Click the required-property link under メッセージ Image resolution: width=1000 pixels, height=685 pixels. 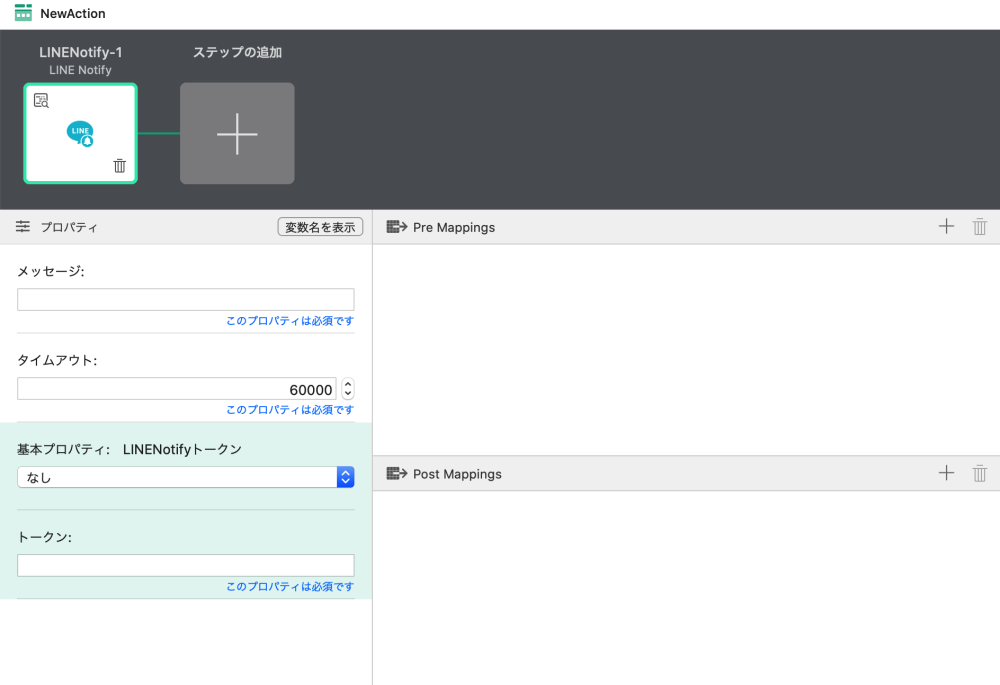pos(289,321)
